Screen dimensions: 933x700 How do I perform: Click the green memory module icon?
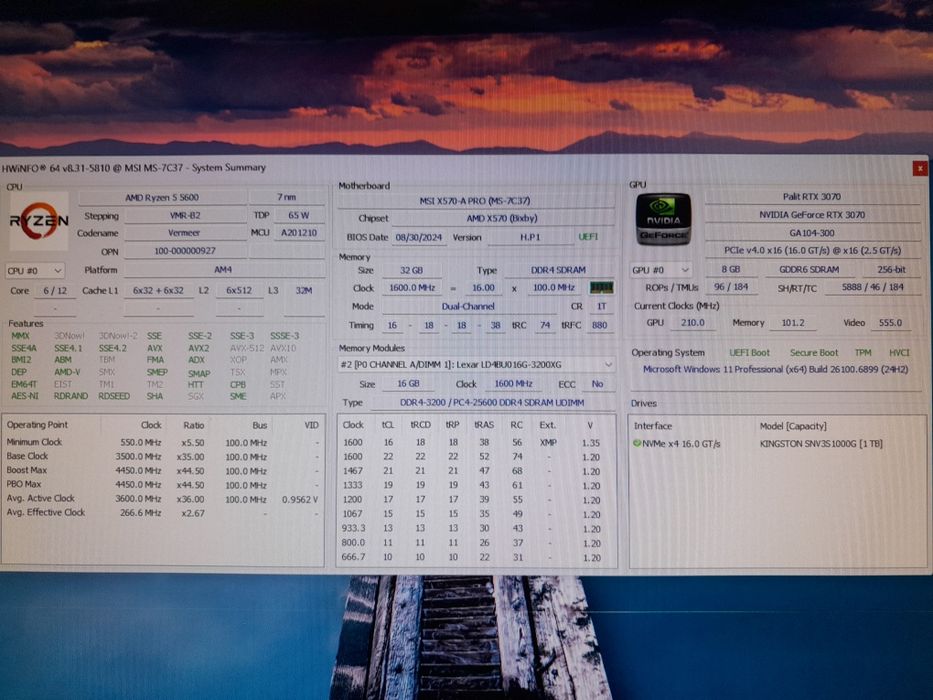point(601,288)
